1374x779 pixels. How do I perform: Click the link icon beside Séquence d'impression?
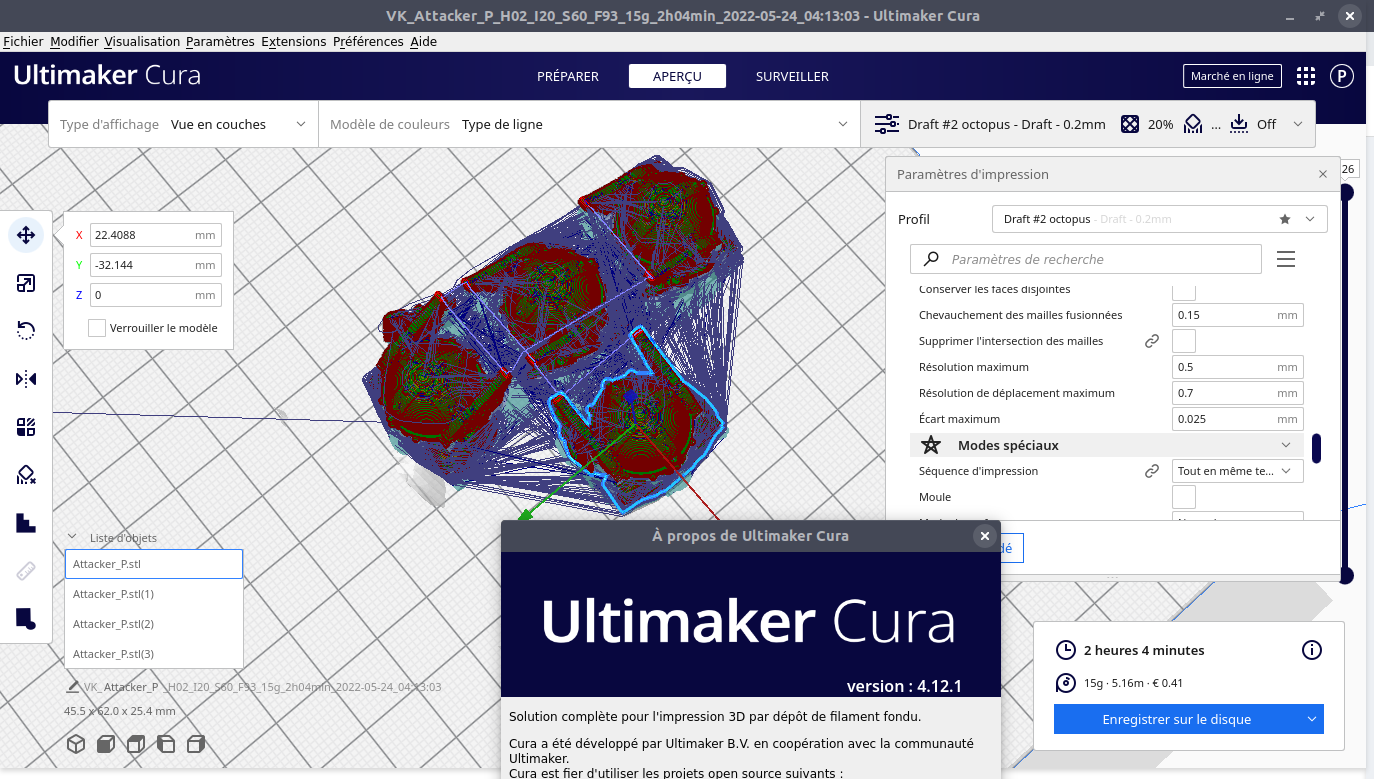(x=1152, y=471)
